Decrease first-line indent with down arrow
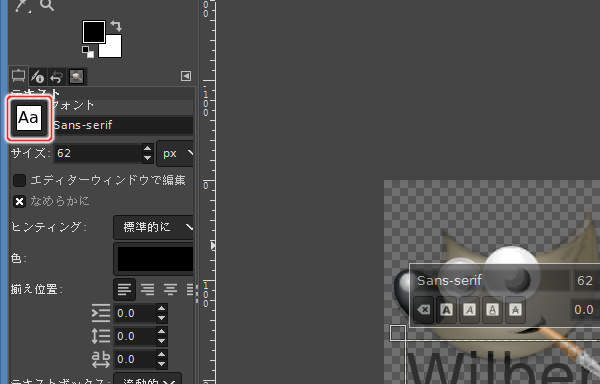Viewport: 600px width, 384px height. (161, 318)
